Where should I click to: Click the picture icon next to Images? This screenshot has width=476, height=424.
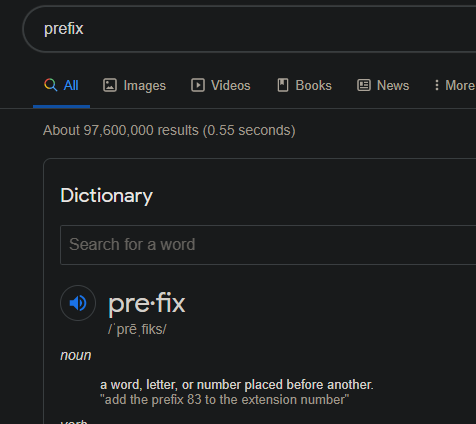pyautogui.click(x=110, y=85)
